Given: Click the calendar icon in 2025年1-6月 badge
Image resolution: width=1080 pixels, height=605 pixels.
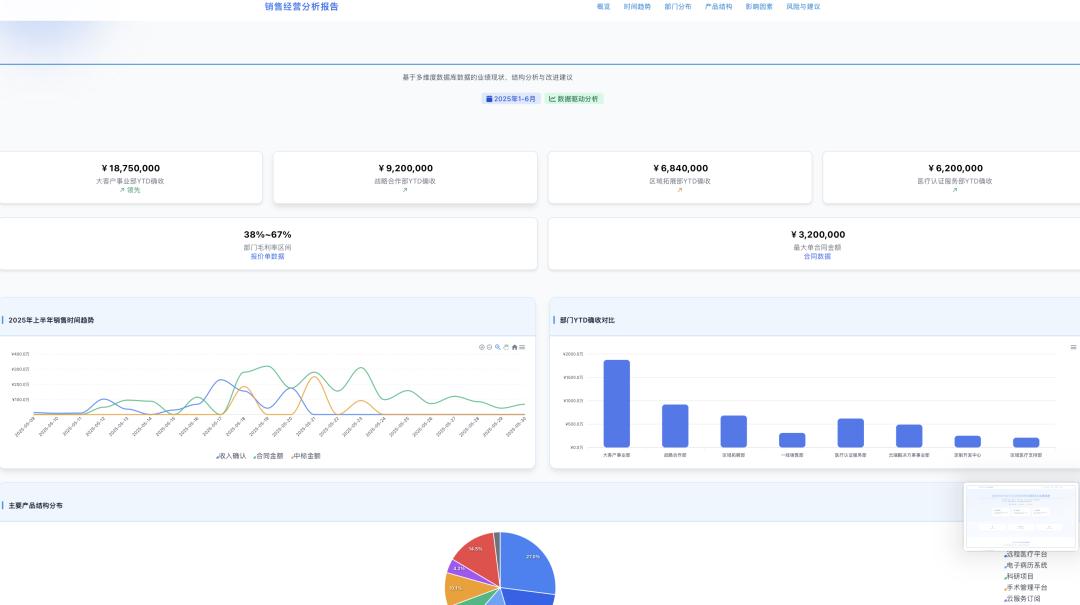Looking at the screenshot, I should coord(489,99).
